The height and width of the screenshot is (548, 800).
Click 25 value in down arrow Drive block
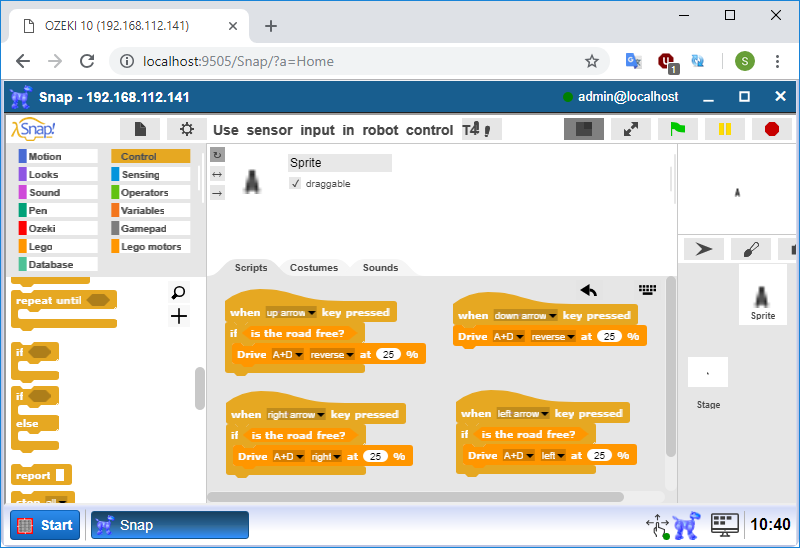coord(609,336)
